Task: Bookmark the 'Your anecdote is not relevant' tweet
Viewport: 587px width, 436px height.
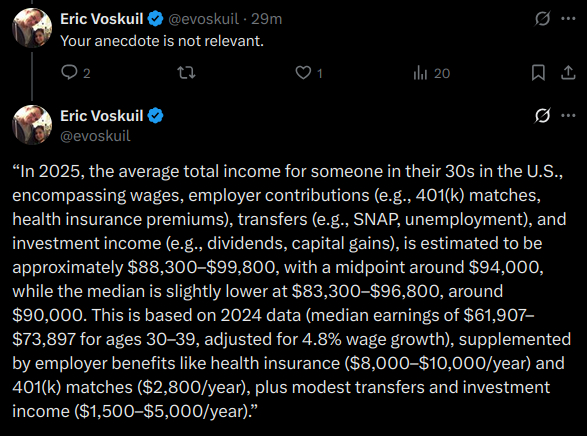Action: point(538,73)
